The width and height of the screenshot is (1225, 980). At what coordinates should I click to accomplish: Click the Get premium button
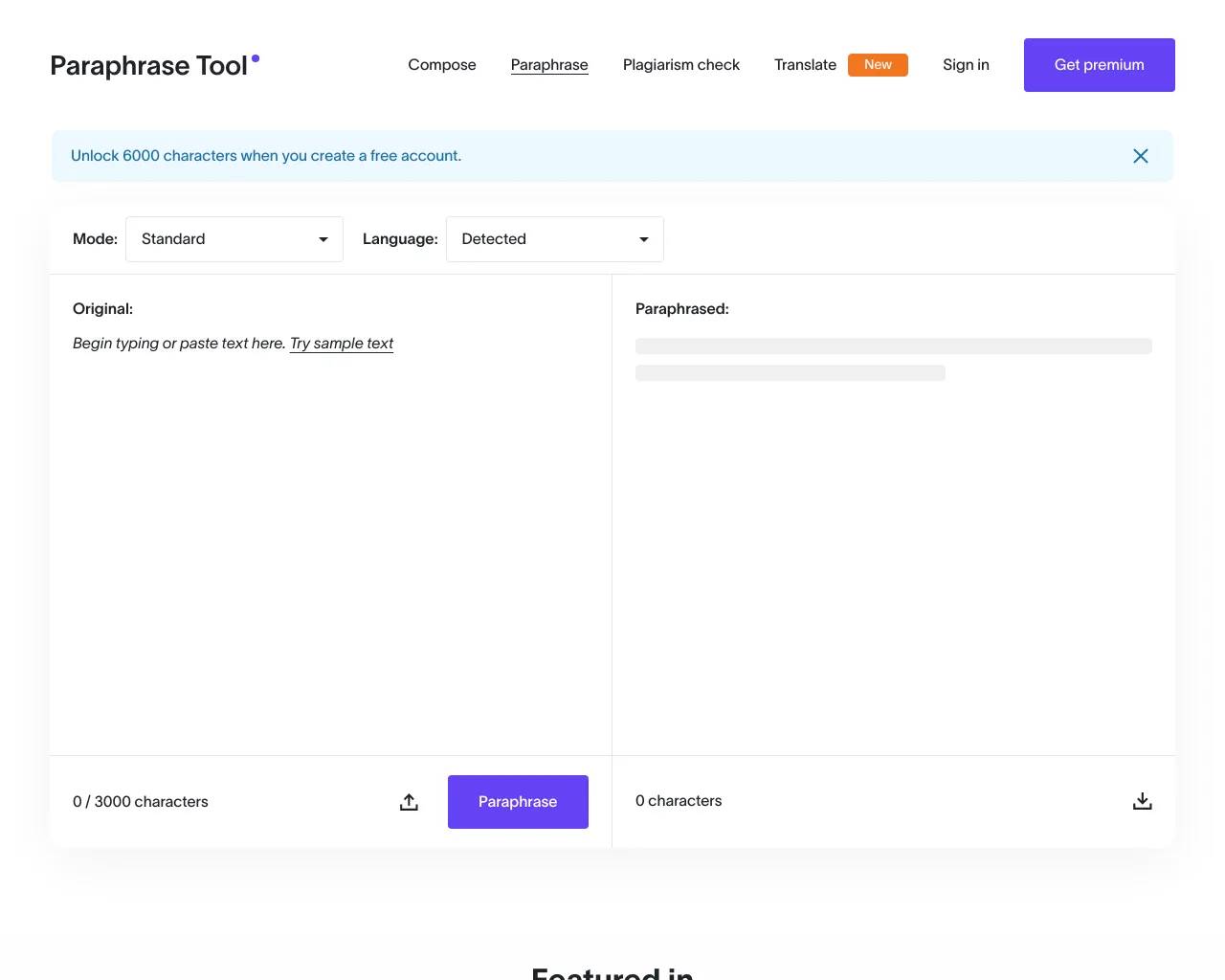point(1099,65)
